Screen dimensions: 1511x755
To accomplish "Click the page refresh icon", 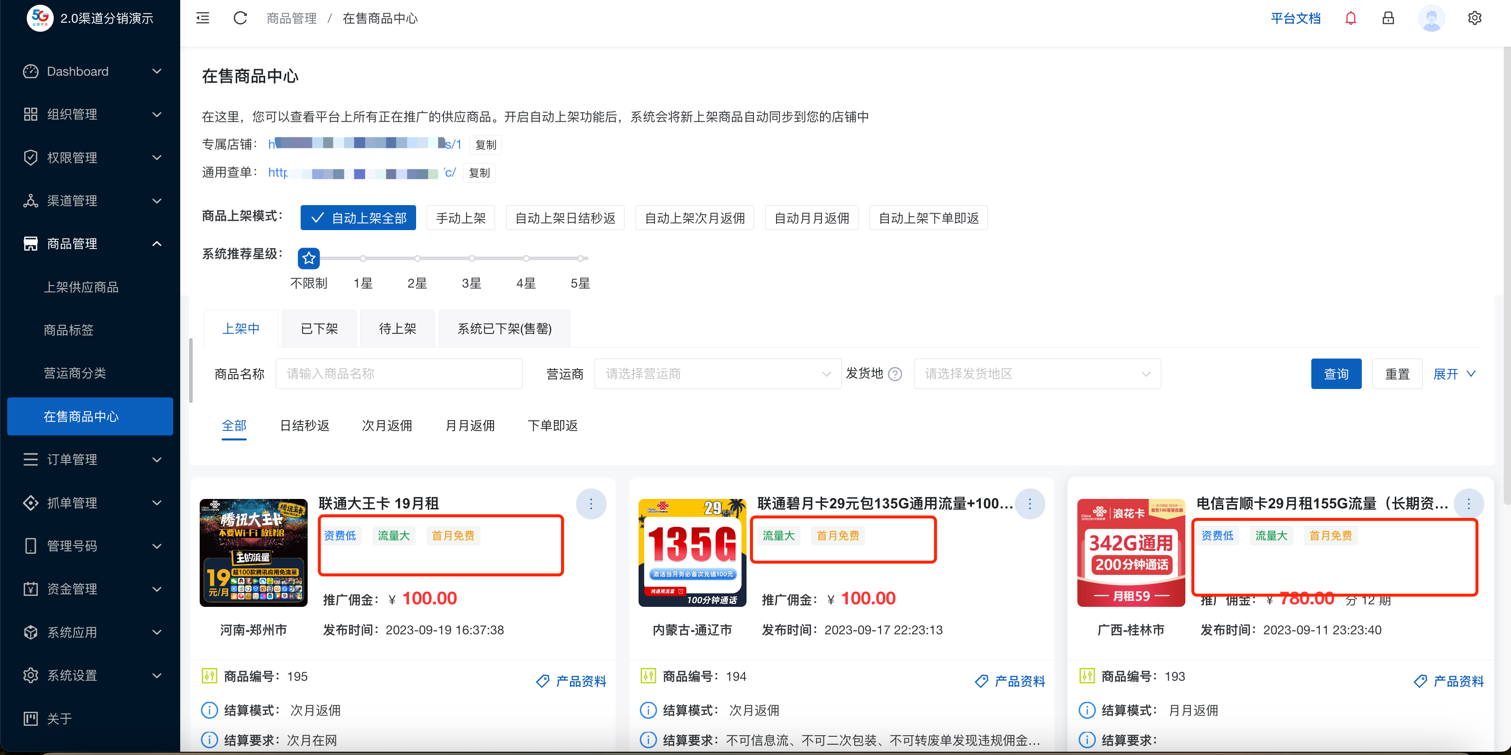I will pyautogui.click(x=240, y=18).
